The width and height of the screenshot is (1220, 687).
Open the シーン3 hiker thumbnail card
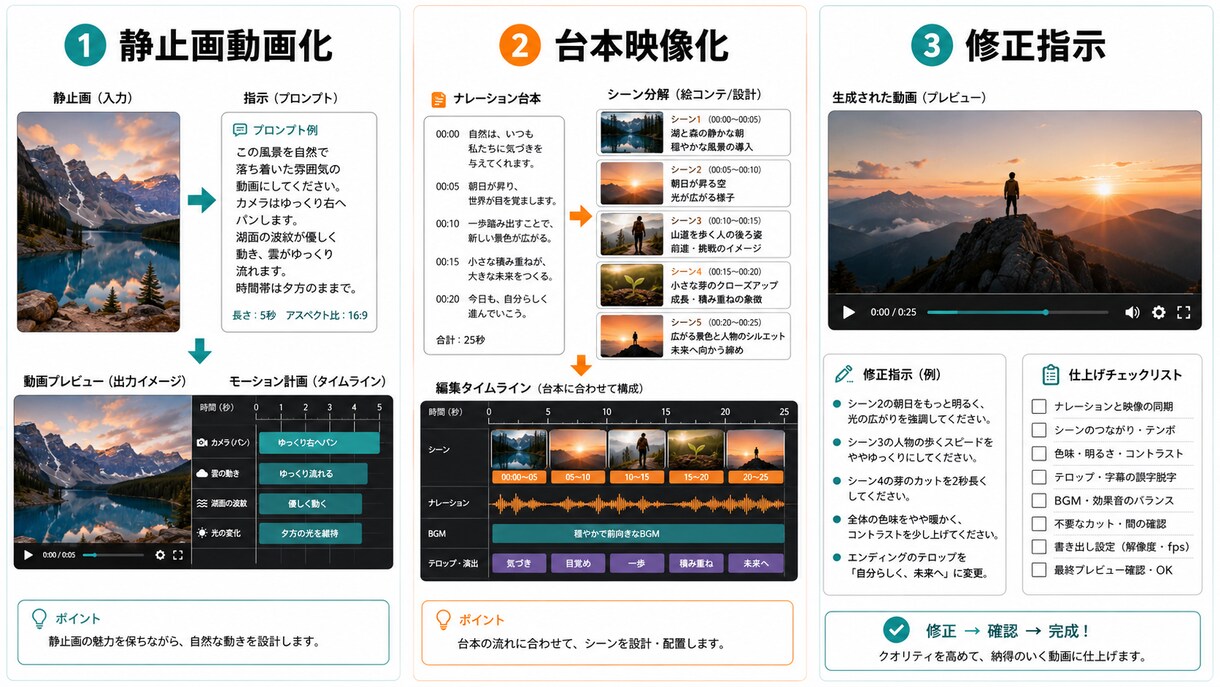tap(694, 234)
